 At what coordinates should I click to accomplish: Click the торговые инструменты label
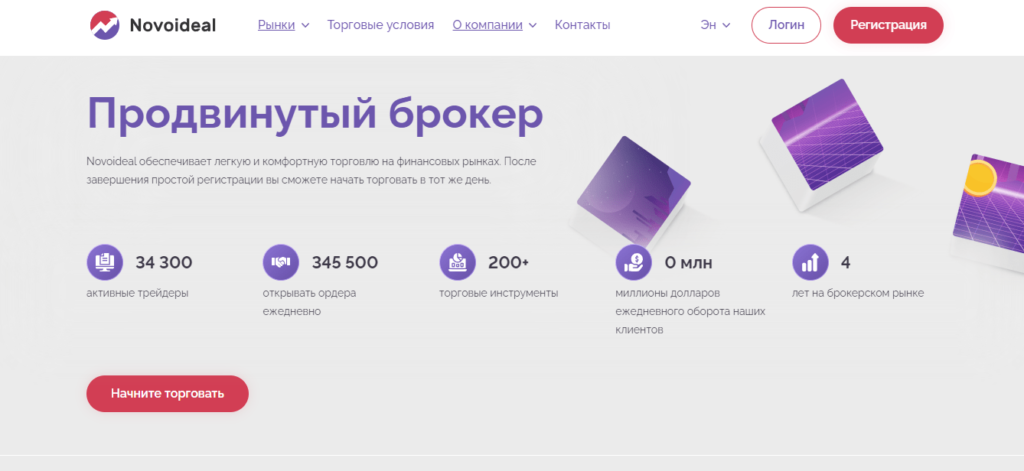click(x=498, y=293)
